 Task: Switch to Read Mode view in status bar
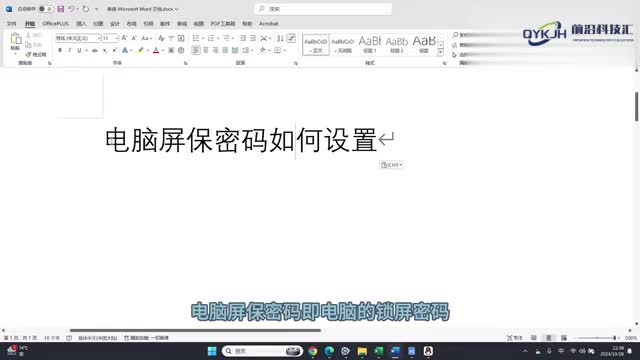(x=533, y=338)
